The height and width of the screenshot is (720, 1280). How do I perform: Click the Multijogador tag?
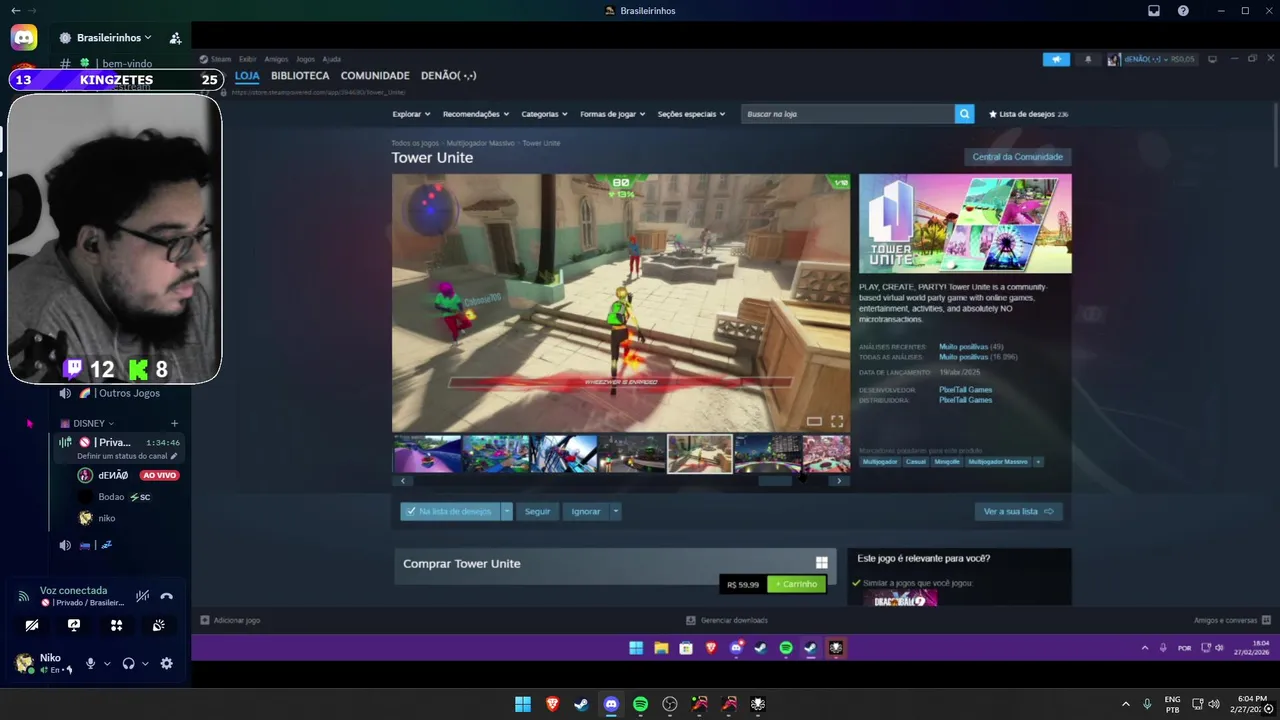pos(880,462)
